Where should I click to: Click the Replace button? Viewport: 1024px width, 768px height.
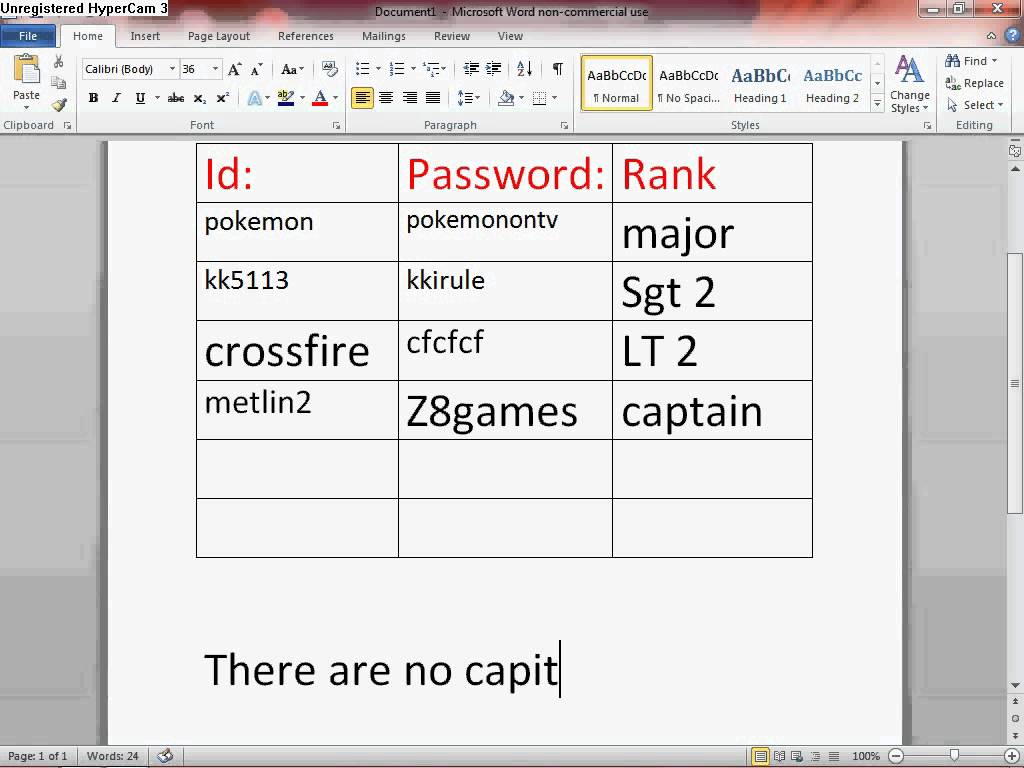[974, 83]
